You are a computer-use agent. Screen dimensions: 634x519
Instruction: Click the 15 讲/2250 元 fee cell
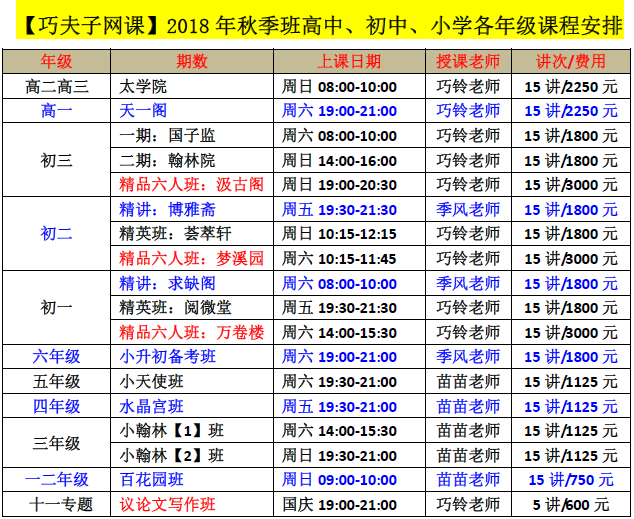click(x=570, y=87)
